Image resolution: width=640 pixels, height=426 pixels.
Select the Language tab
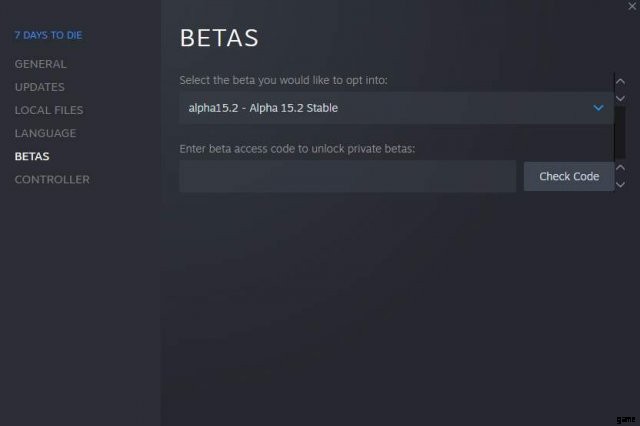click(45, 133)
